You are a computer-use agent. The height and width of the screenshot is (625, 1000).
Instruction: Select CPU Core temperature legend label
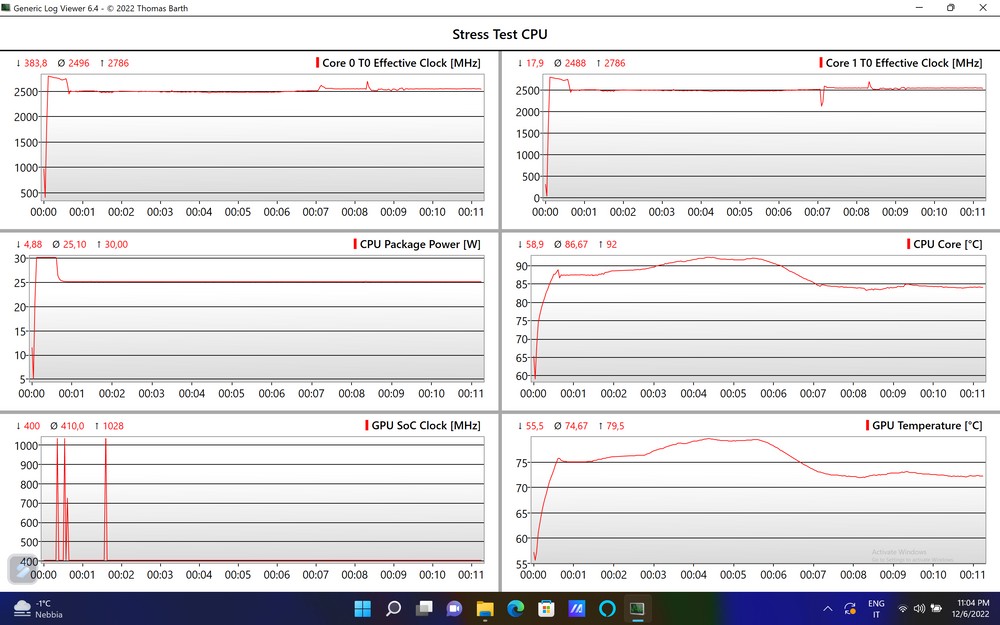pos(947,244)
